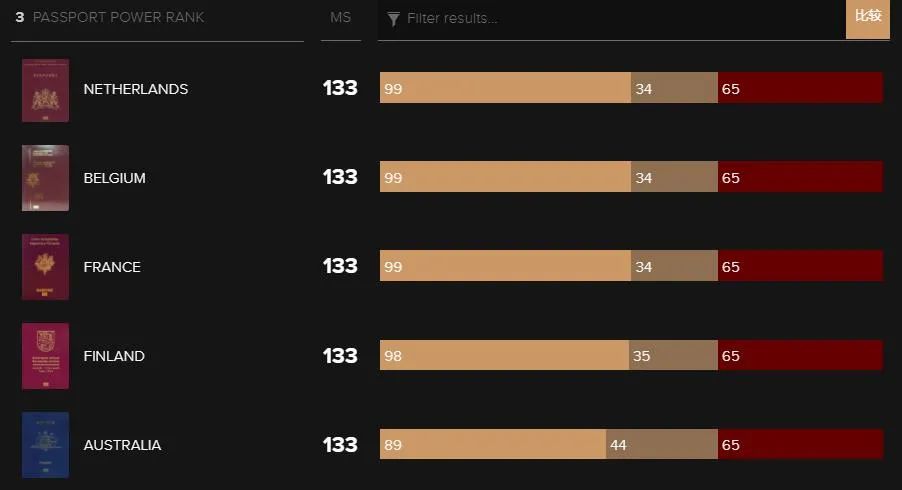Open the Finland passport cover thumbnail
The width and height of the screenshot is (902, 490).
(x=45, y=356)
